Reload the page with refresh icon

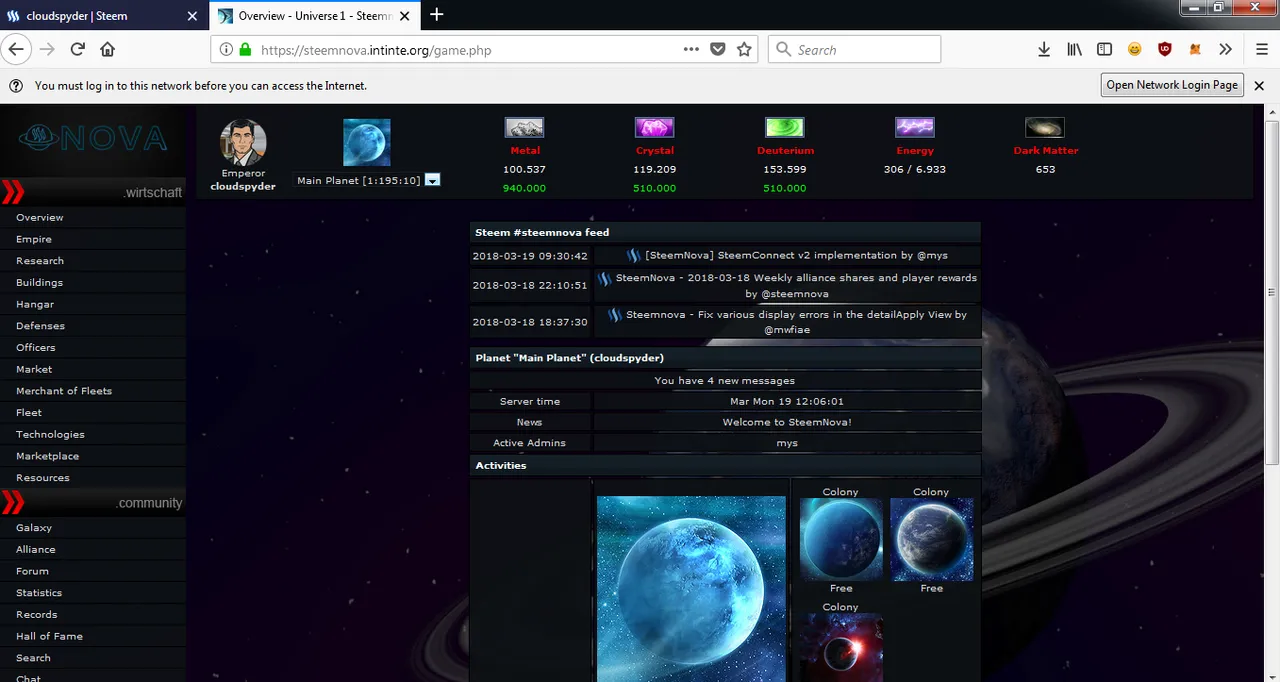[77, 49]
